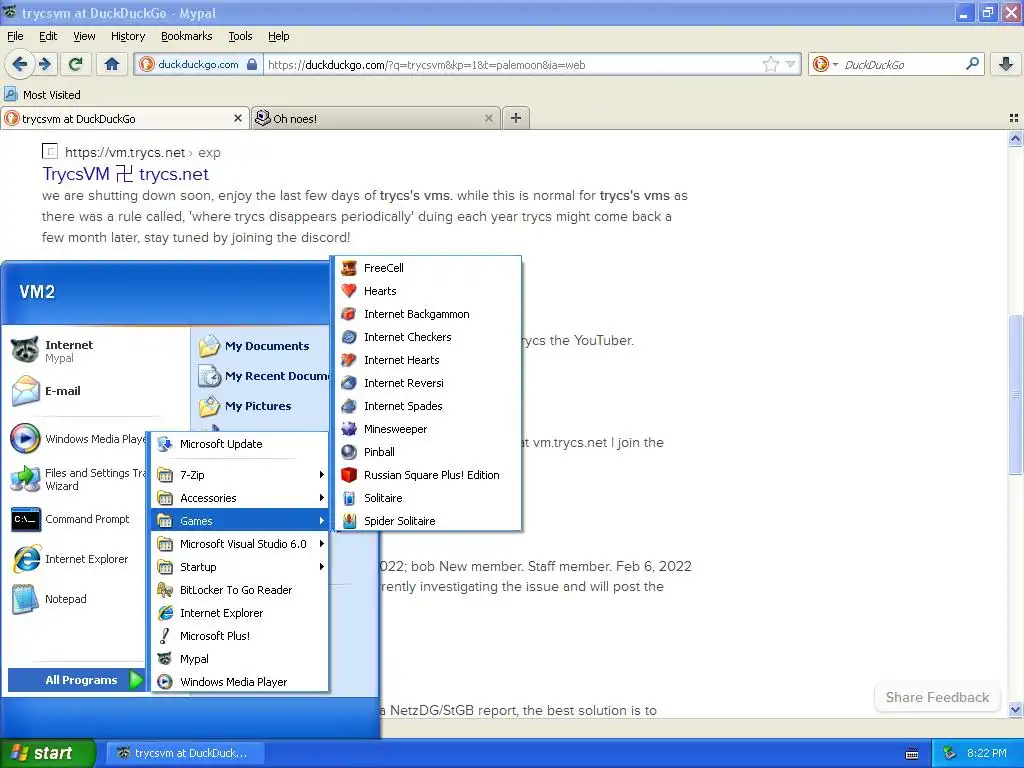Image resolution: width=1024 pixels, height=768 pixels.
Task: Open the View menu
Action: (84, 36)
